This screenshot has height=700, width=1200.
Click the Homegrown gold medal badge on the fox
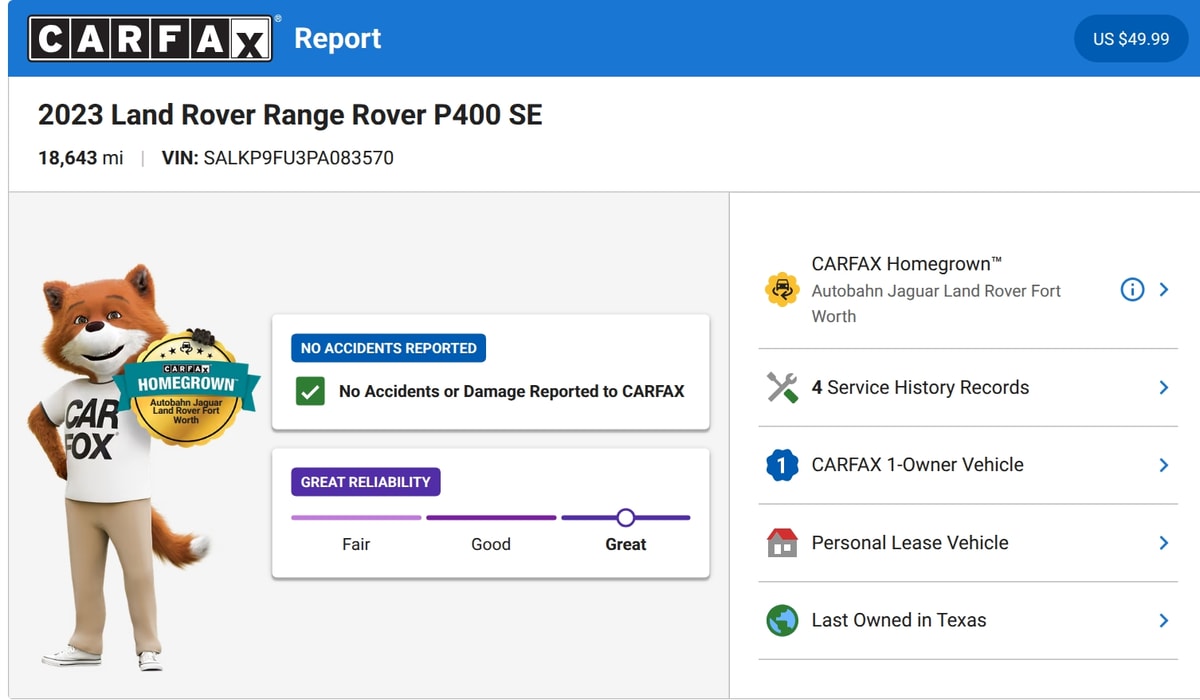tap(187, 387)
